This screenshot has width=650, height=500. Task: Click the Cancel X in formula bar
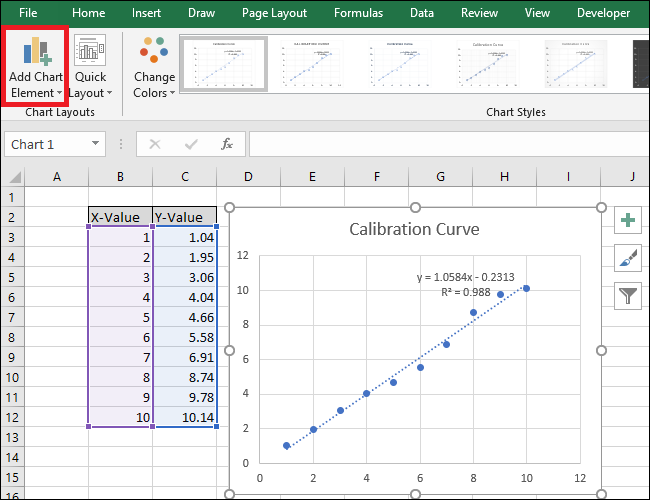[x=154, y=144]
